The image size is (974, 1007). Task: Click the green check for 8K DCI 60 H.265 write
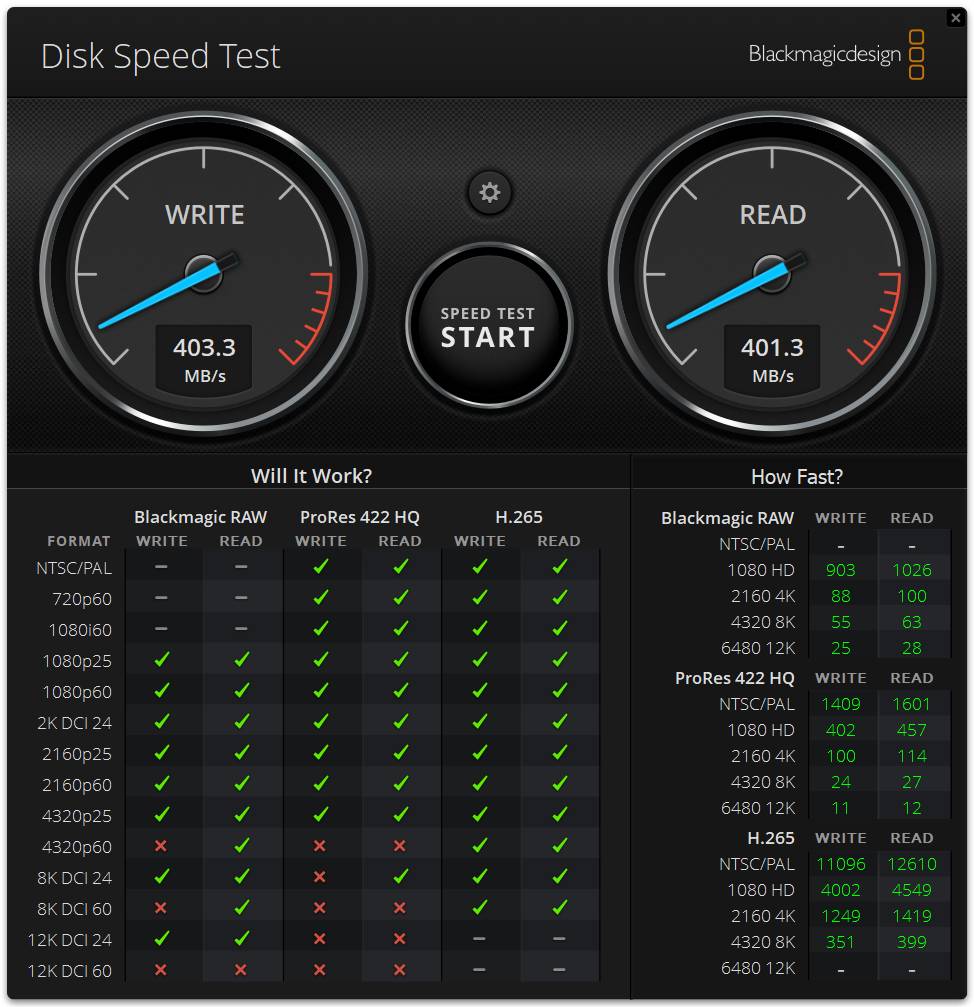click(x=480, y=907)
